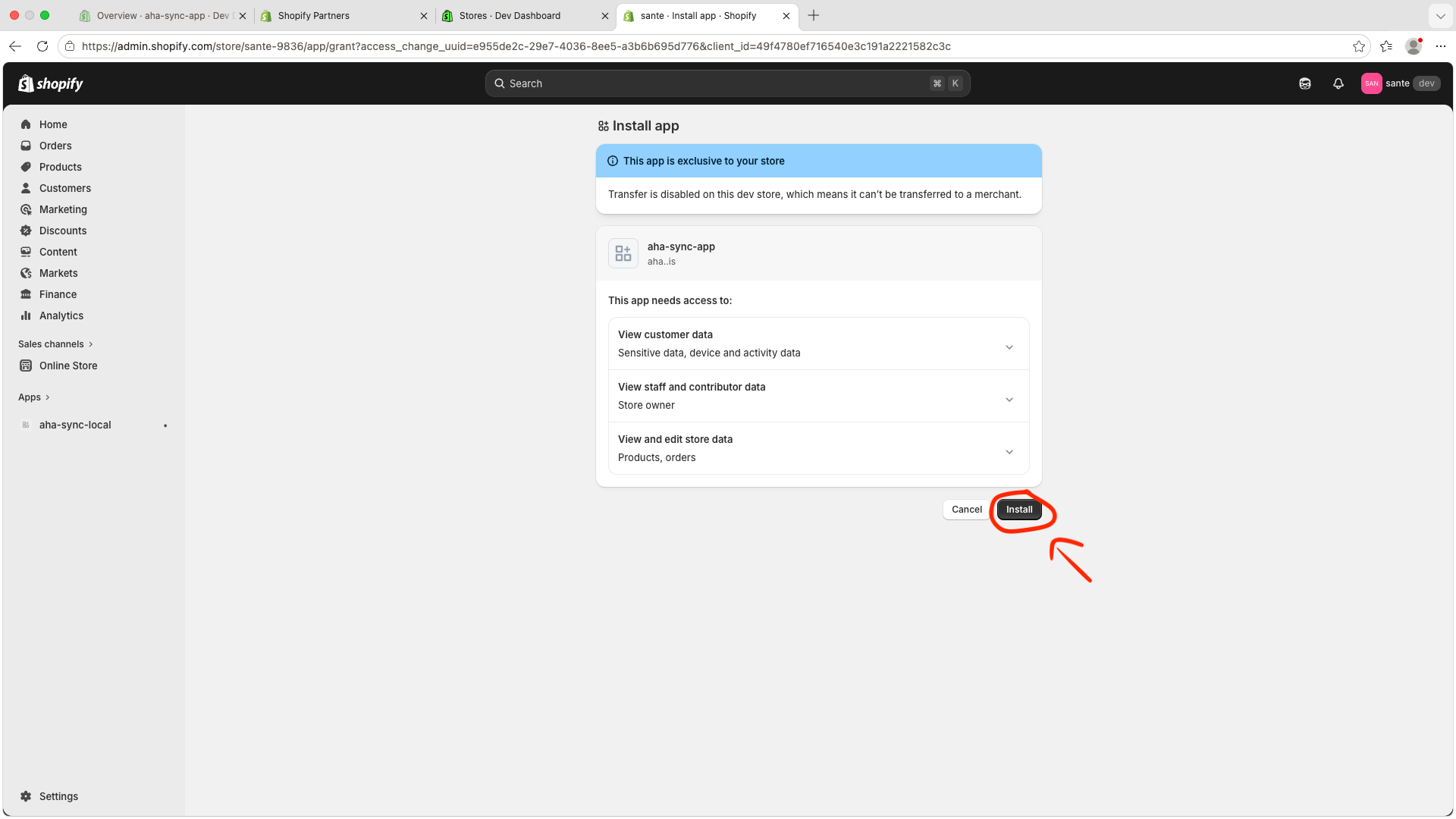Expand View customer data permission
This screenshot has width=1456, height=819.
(819, 344)
